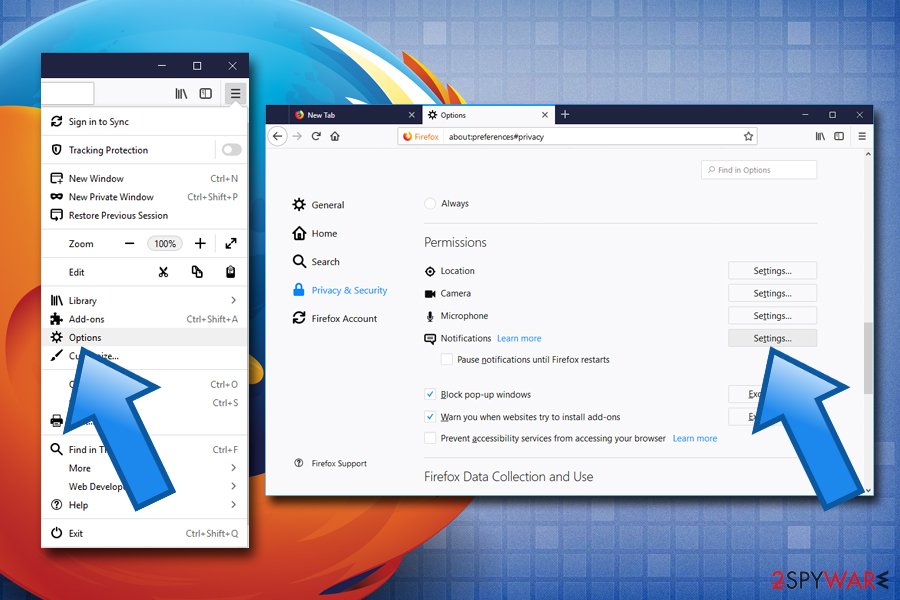This screenshot has height=600, width=900.
Task: Open Options from the menu
Action: 145,337
